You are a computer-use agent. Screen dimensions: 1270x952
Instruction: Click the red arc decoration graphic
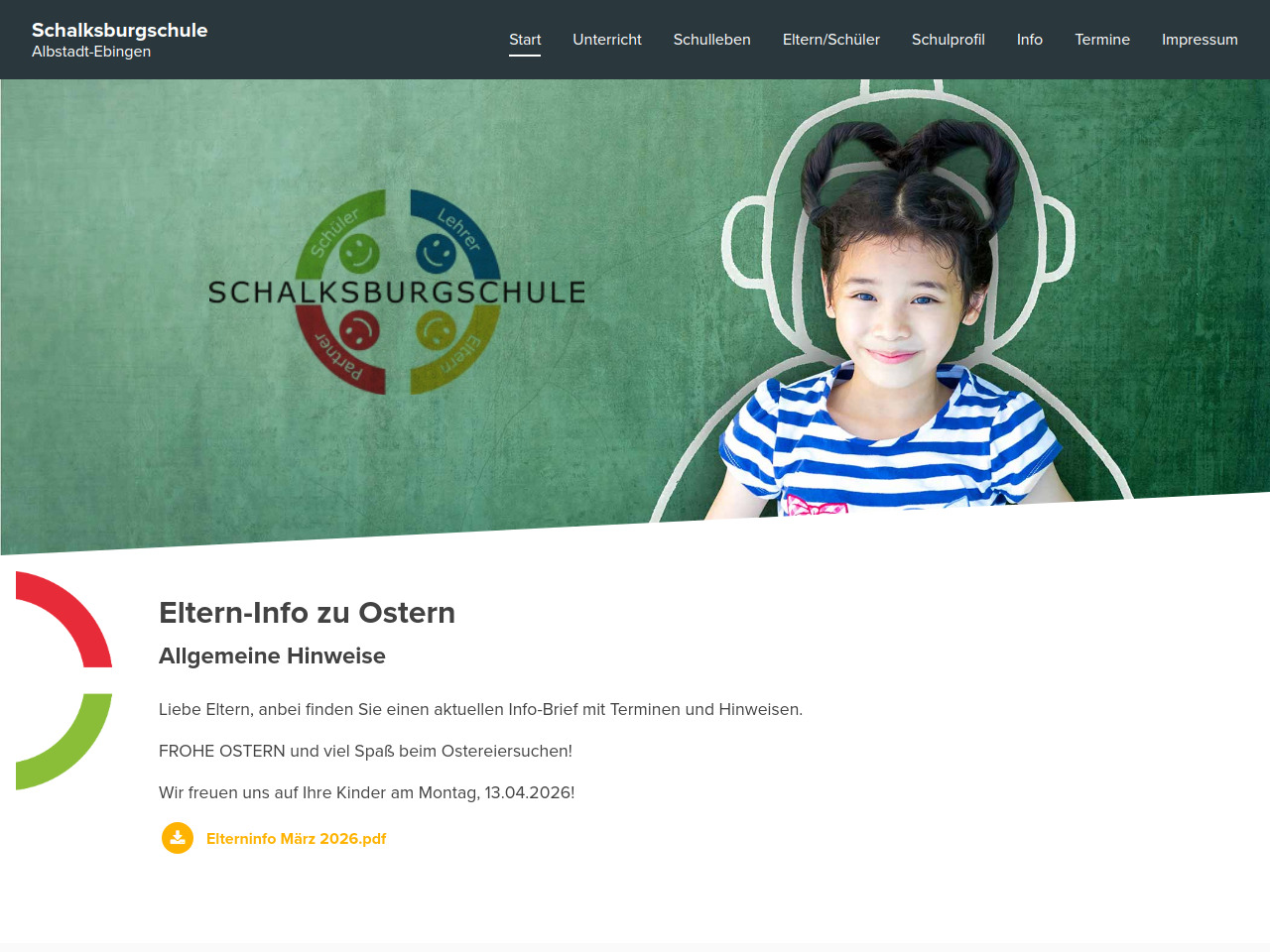(63, 620)
